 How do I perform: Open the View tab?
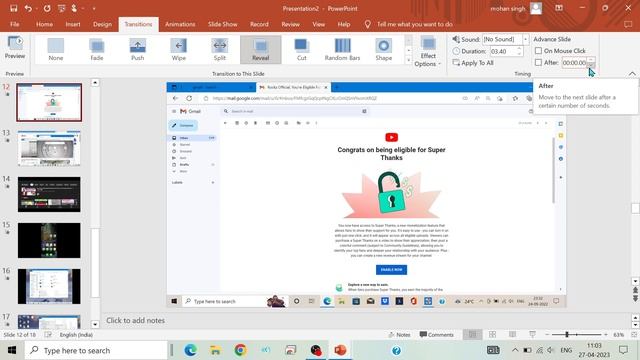pos(318,24)
